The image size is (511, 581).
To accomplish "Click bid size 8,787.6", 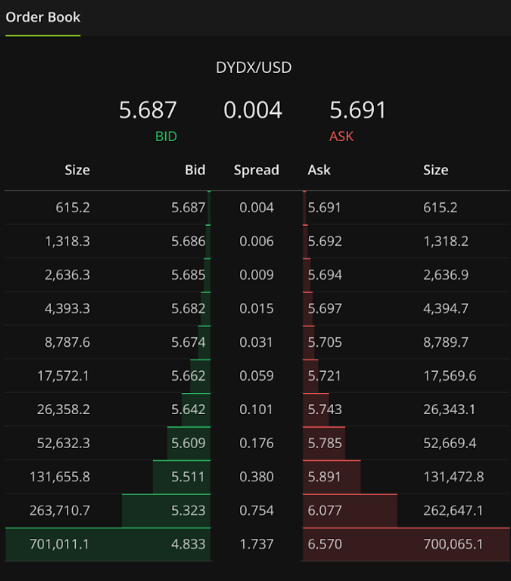I will click(x=67, y=342).
